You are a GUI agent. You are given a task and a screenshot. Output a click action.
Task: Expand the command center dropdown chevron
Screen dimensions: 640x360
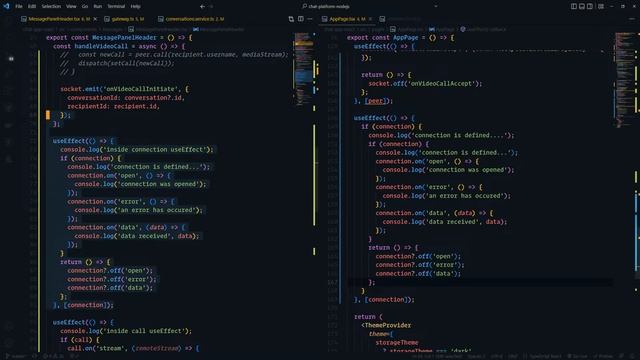click(436, 7)
